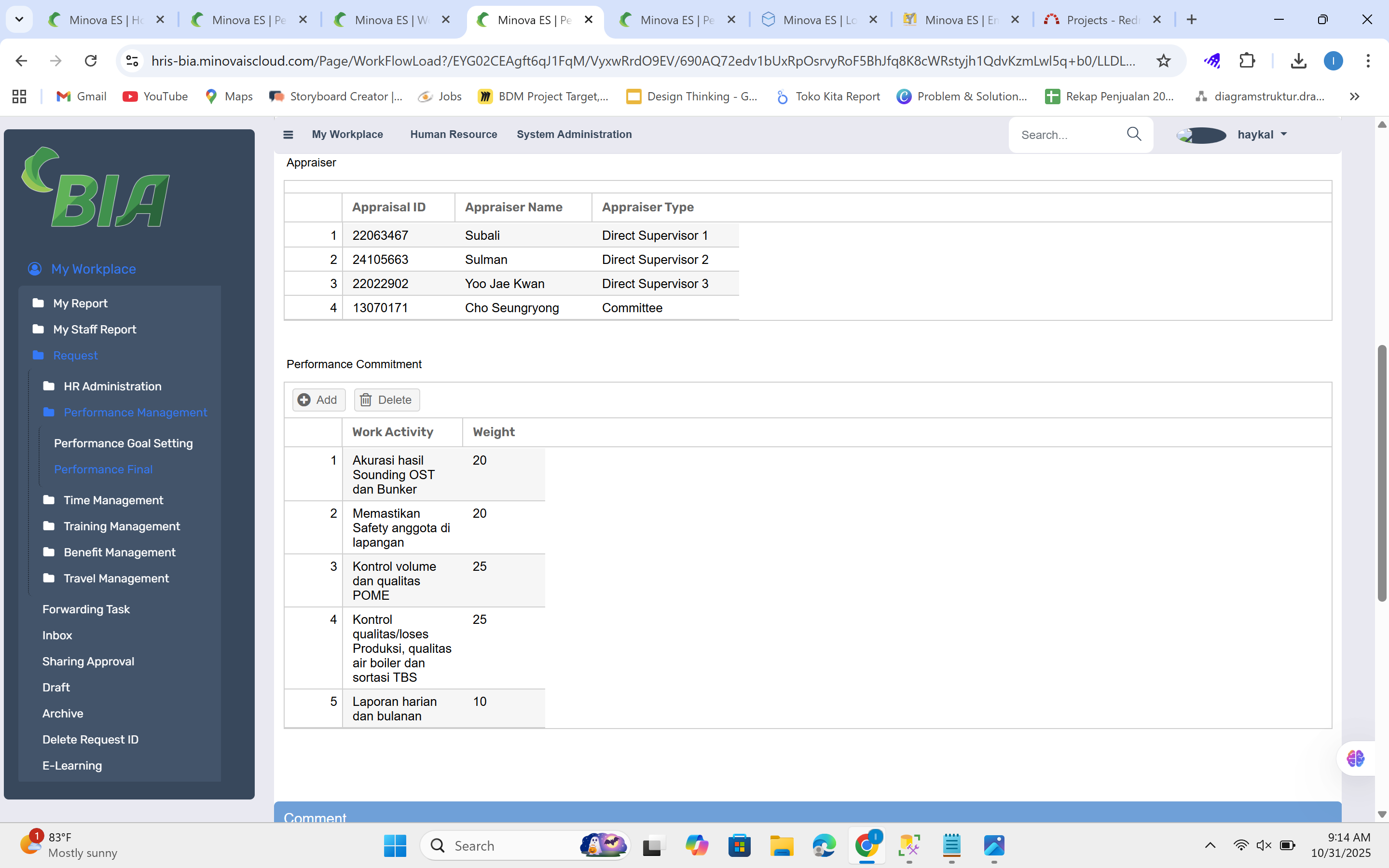Open the browser extensions puzzle icon
Image resolution: width=1389 pixels, height=868 pixels.
point(1247,61)
